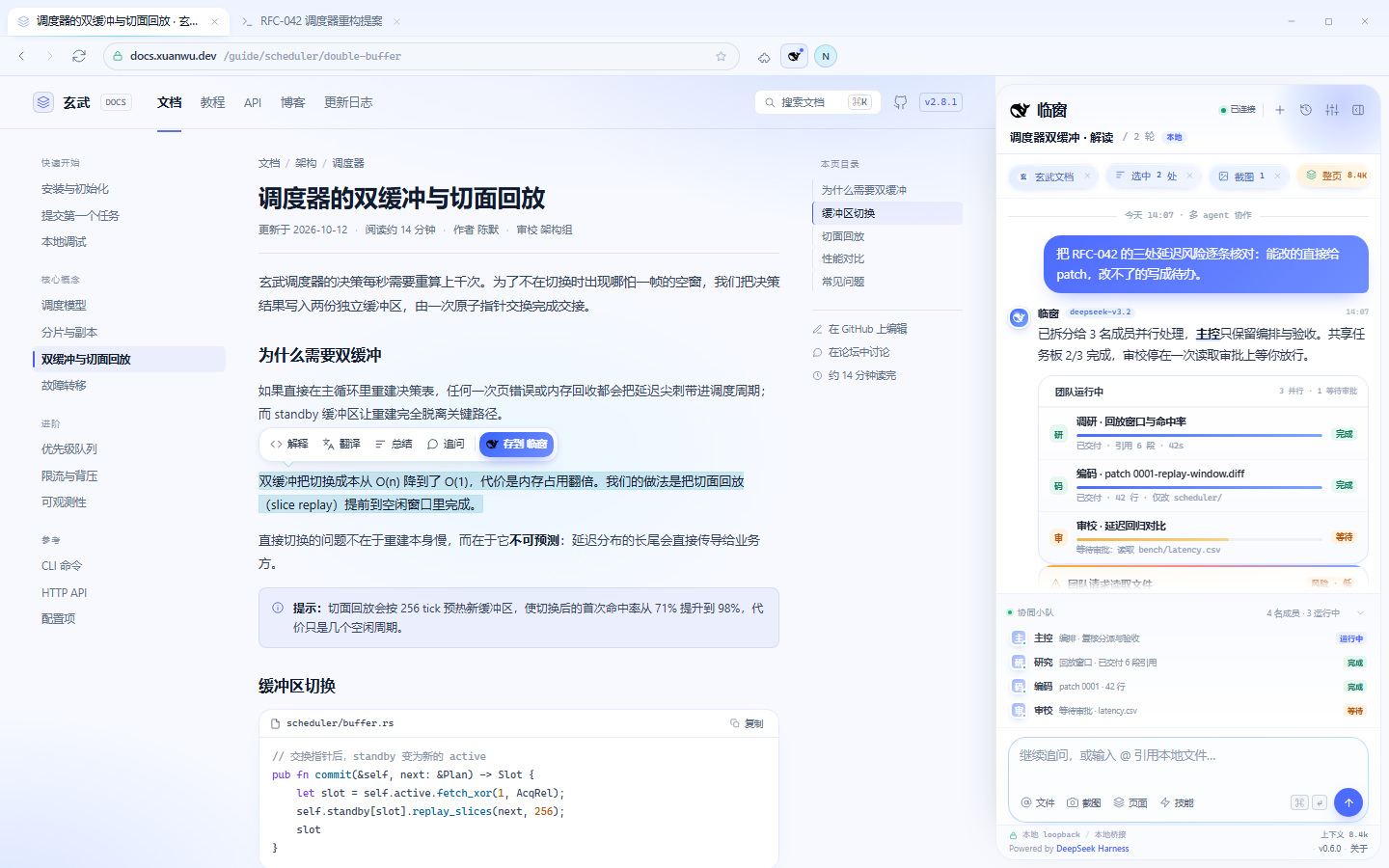Open the GitHub icon in the docs header
Viewport: 1389px width, 868px height.
pos(900,102)
